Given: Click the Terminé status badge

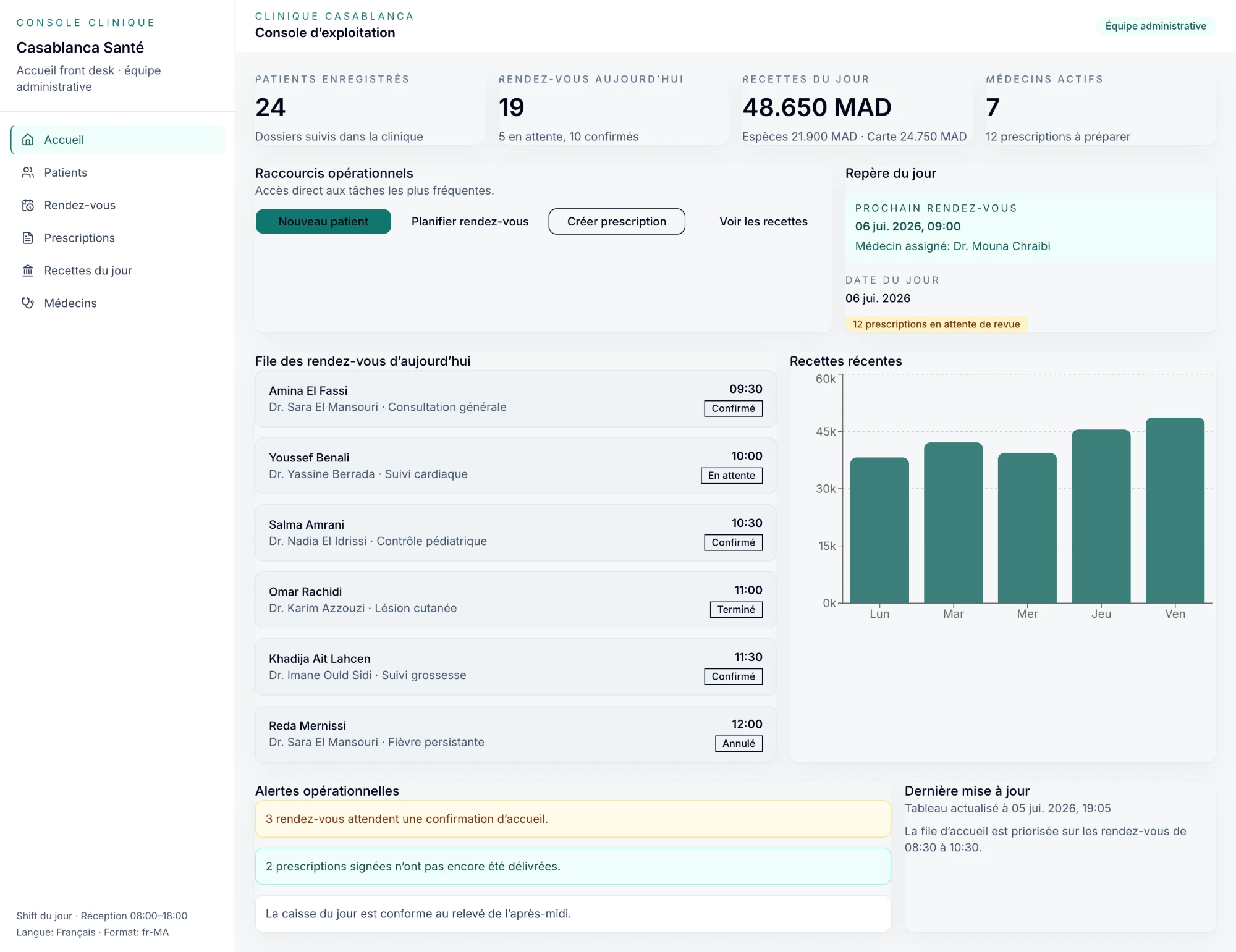Looking at the screenshot, I should pos(736,609).
